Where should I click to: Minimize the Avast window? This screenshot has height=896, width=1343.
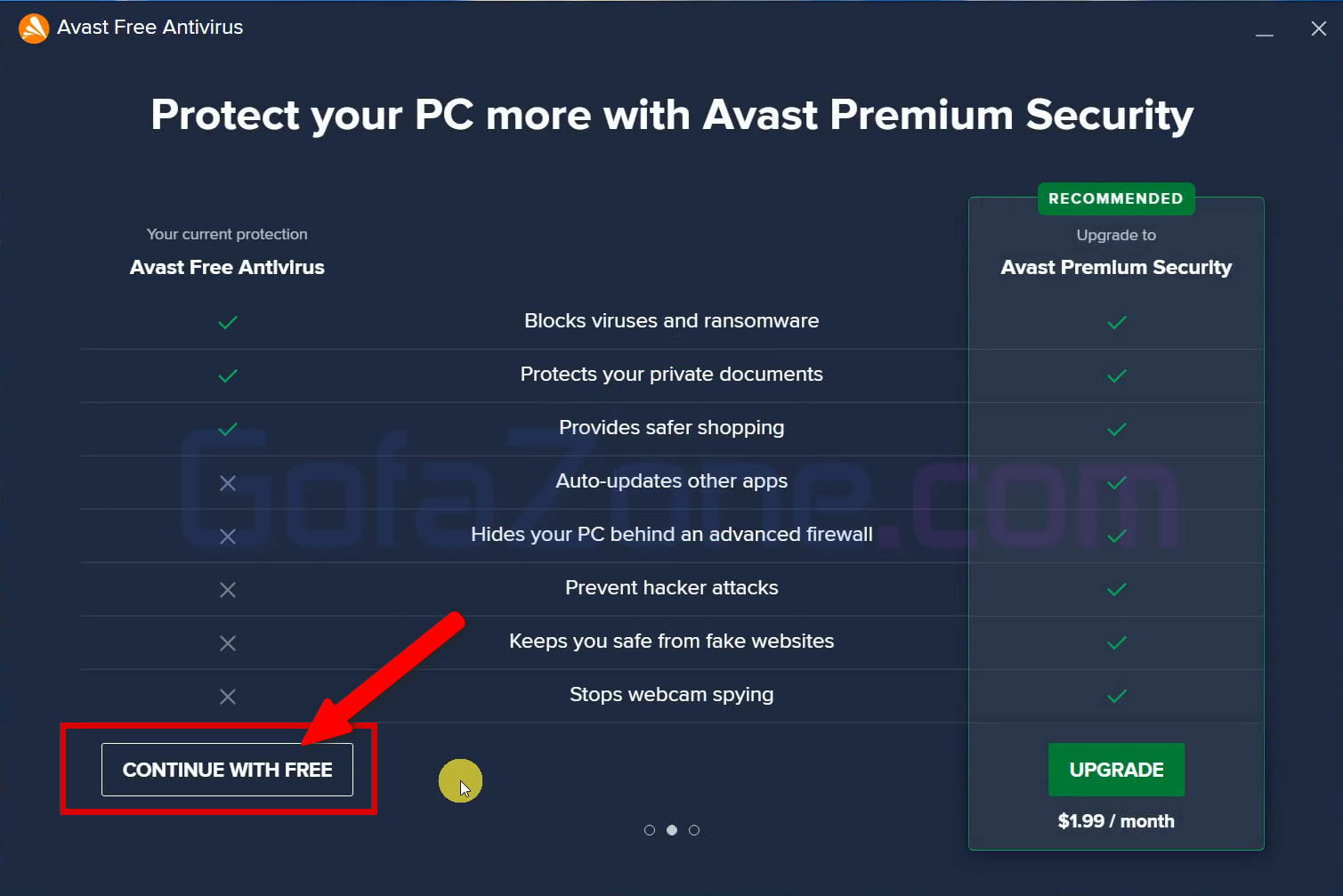1265,29
